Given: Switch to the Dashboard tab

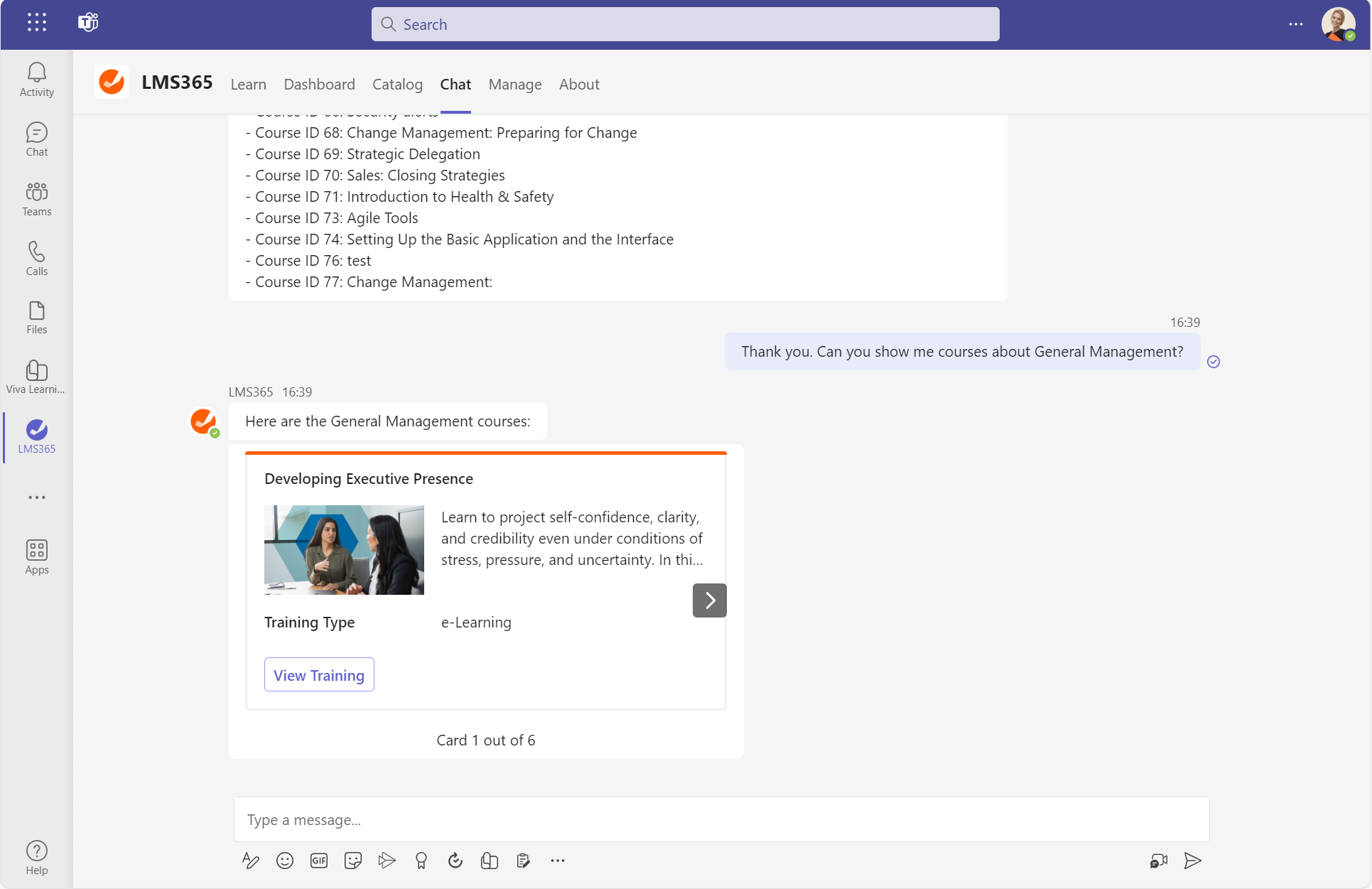Looking at the screenshot, I should pyautogui.click(x=319, y=85).
